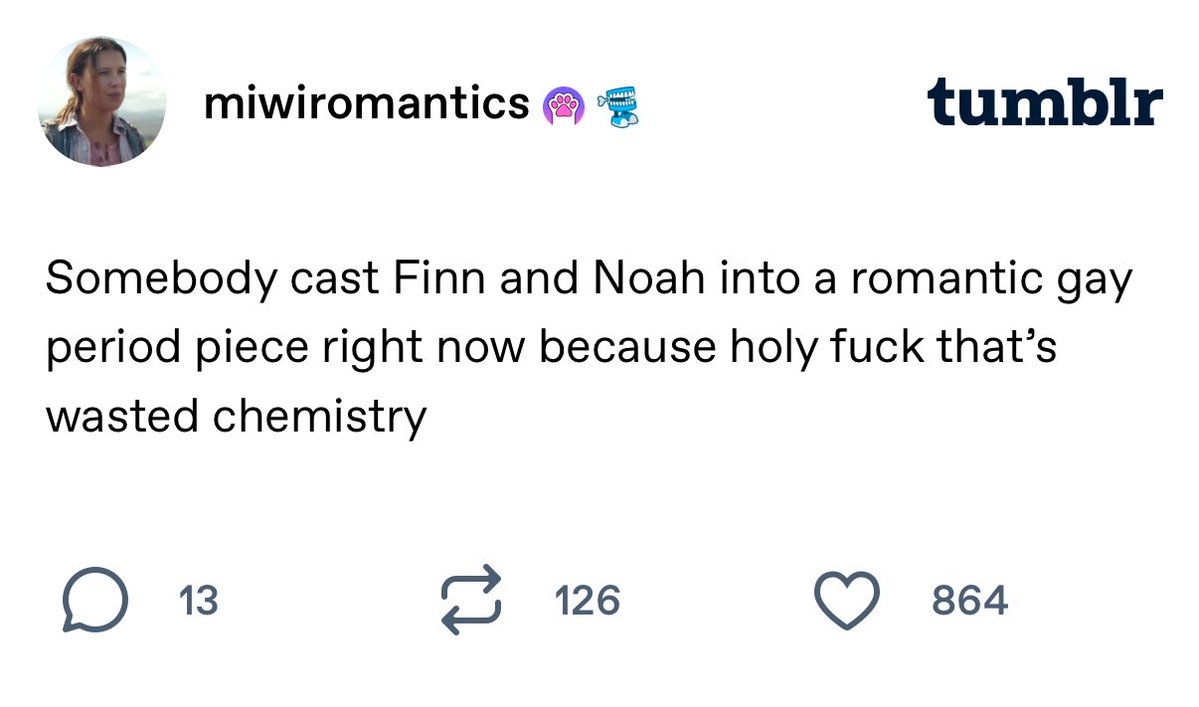1199x707 pixels.
Task: Like the post with the heart icon
Action: click(x=846, y=601)
